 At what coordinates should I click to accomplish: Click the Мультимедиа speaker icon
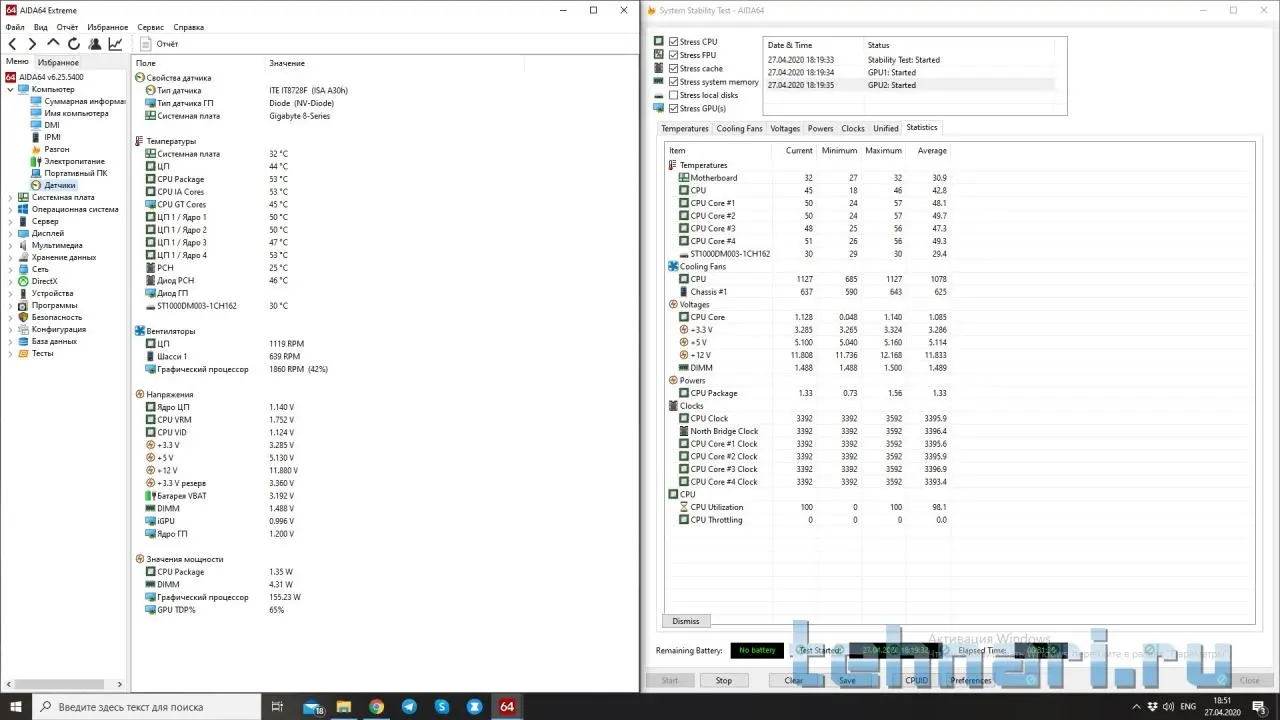coord(24,245)
